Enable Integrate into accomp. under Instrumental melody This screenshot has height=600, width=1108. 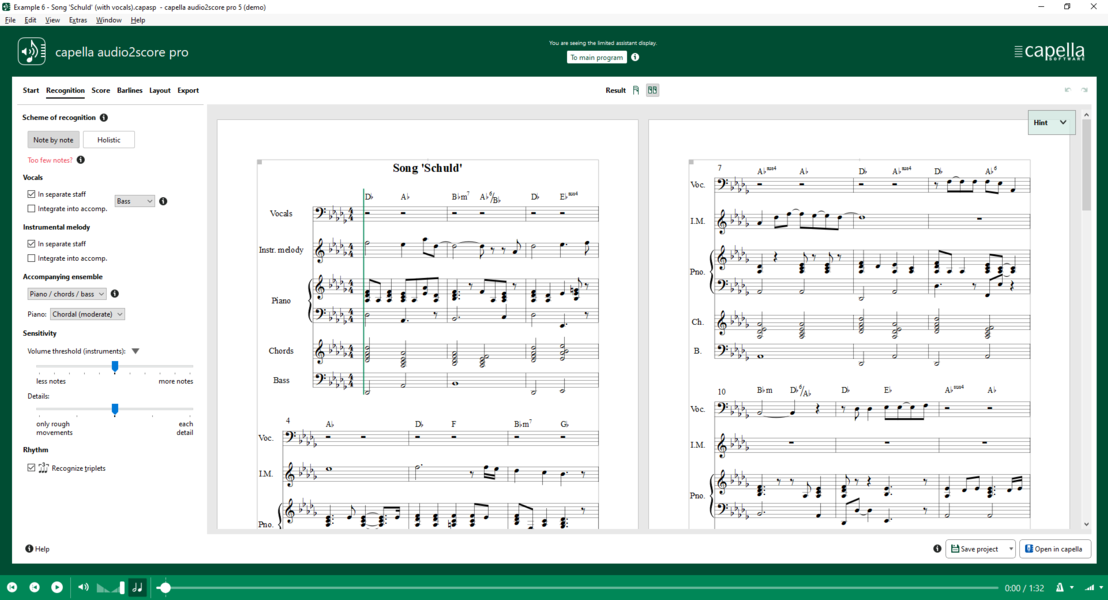coord(31,258)
